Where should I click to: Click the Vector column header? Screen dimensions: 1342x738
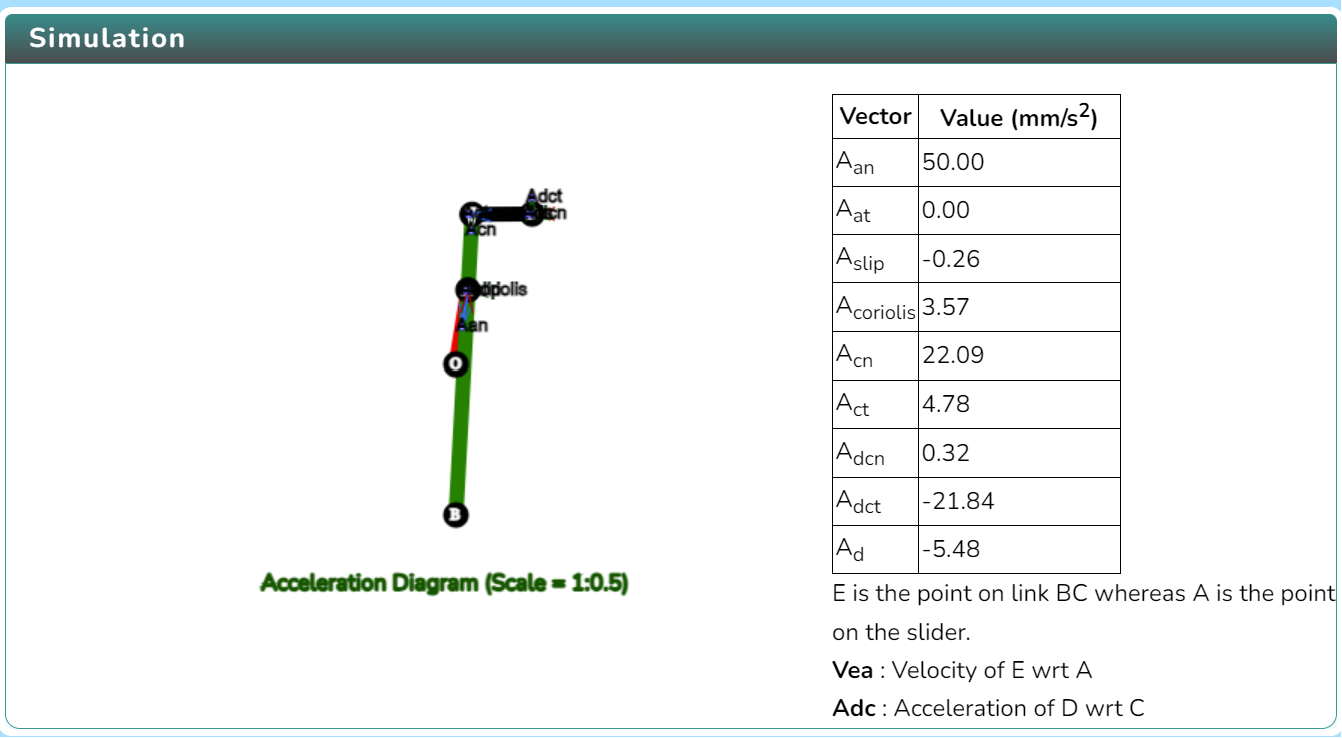click(x=876, y=116)
